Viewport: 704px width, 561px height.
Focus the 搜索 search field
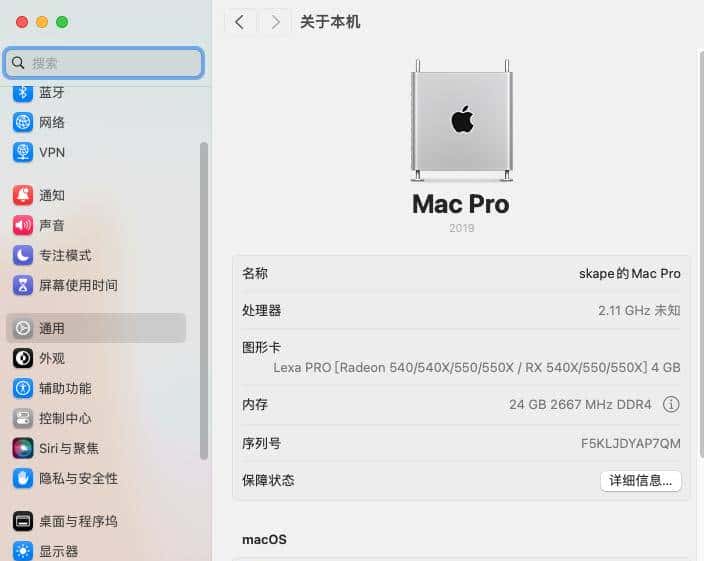tap(104, 63)
